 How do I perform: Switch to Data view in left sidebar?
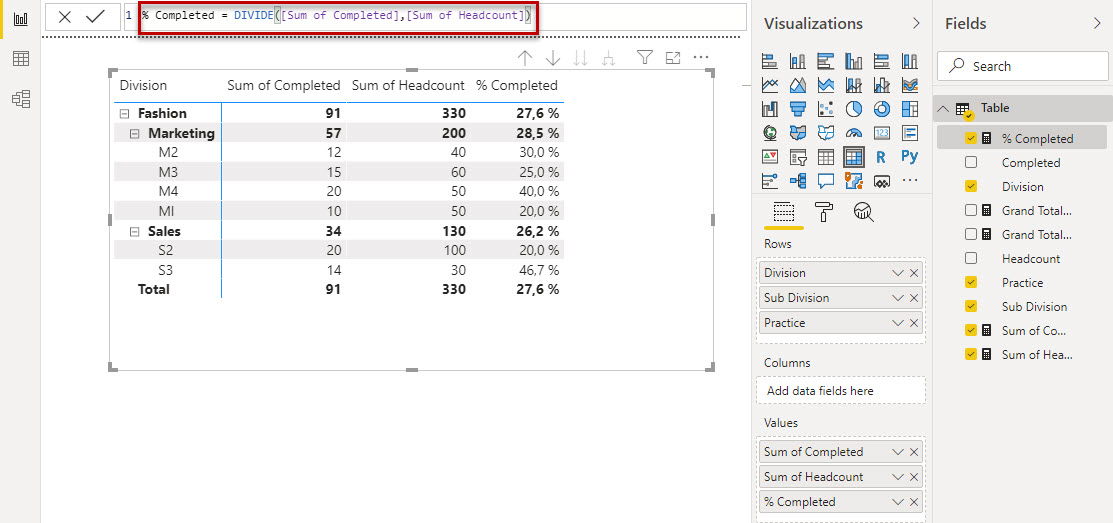click(x=21, y=59)
